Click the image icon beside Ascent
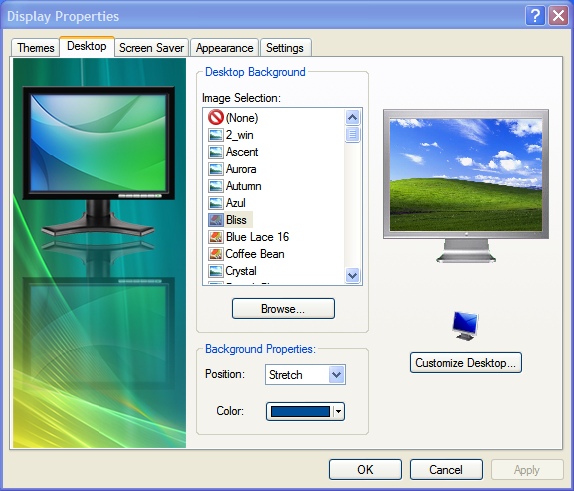The width and height of the screenshot is (574, 491). [x=216, y=152]
